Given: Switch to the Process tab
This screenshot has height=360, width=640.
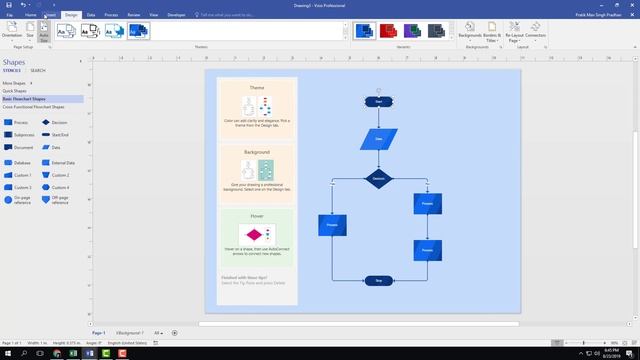Looking at the screenshot, I should (x=111, y=15).
